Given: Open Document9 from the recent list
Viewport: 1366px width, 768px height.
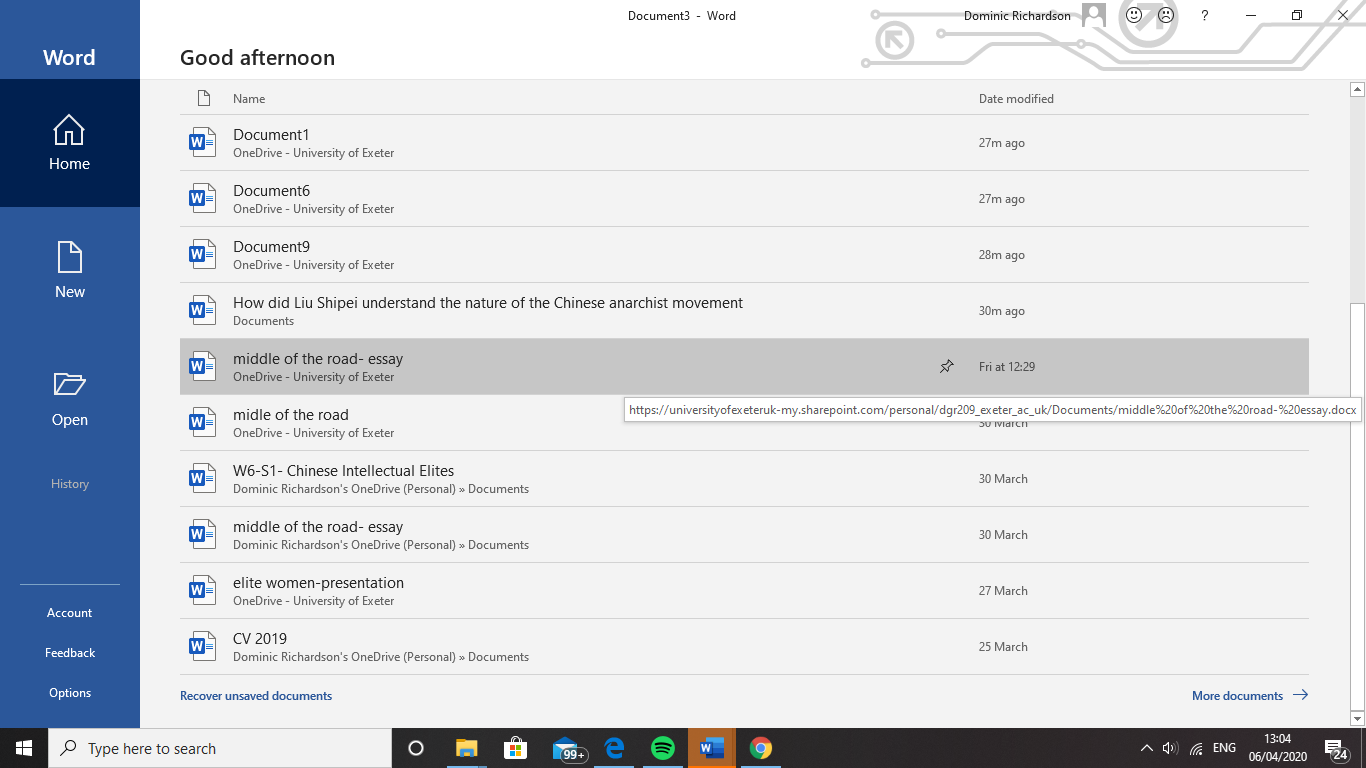Looking at the screenshot, I should coord(744,255).
